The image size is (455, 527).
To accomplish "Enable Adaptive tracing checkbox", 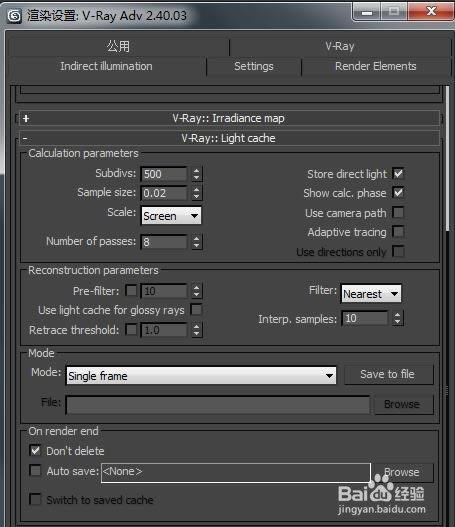I will coord(398,232).
